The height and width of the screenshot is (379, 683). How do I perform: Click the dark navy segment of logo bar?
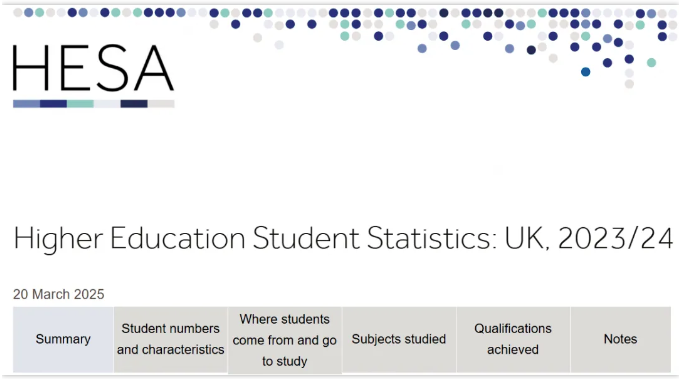click(134, 104)
